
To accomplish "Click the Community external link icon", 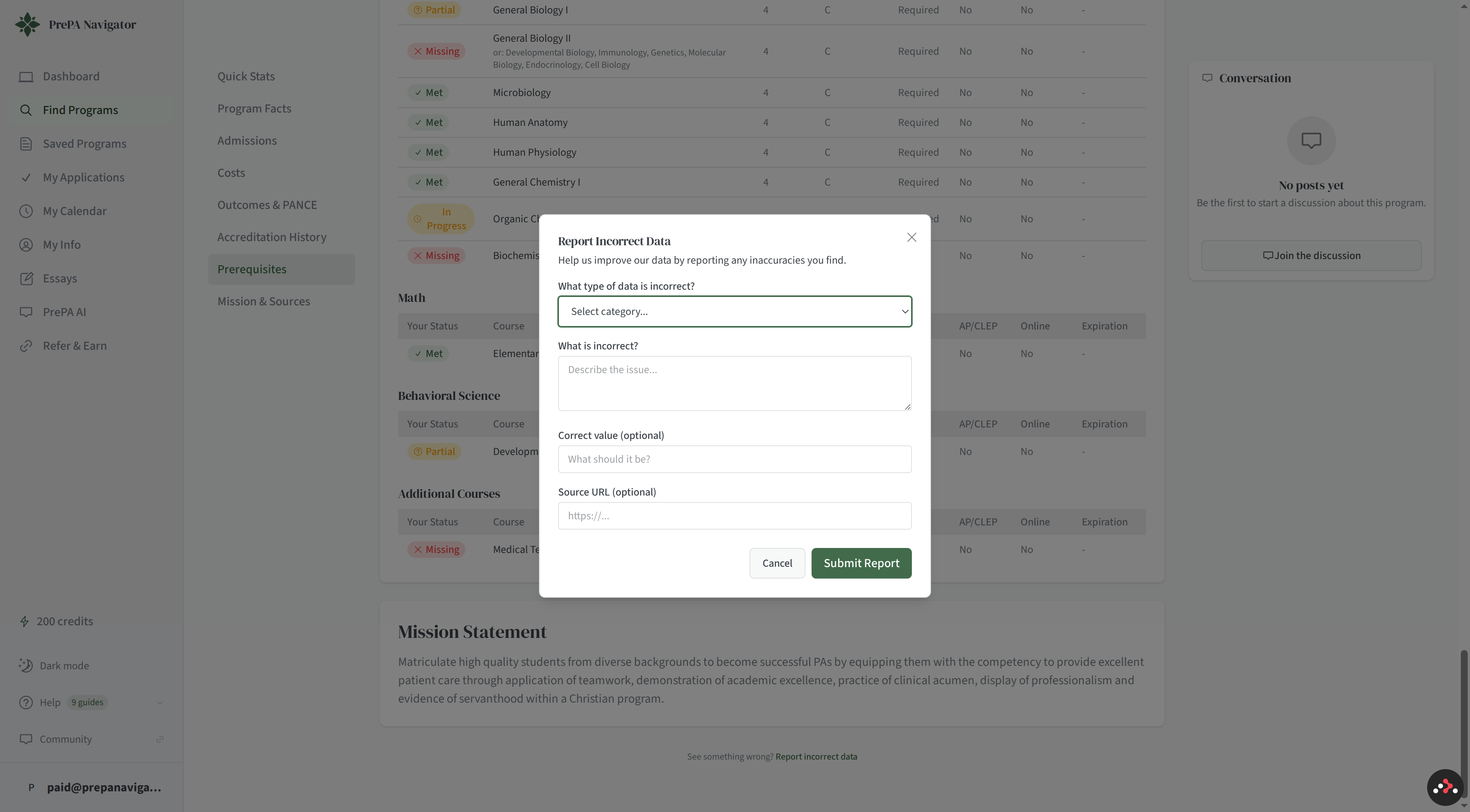I will point(160,739).
